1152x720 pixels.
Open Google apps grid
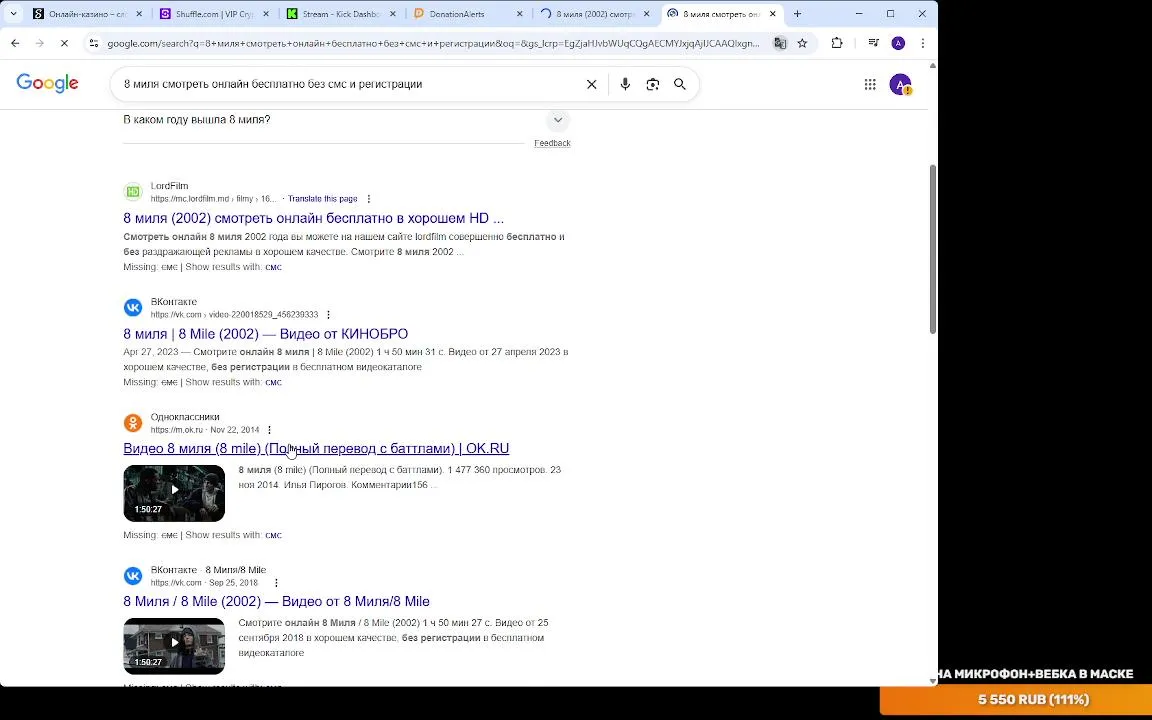point(870,84)
